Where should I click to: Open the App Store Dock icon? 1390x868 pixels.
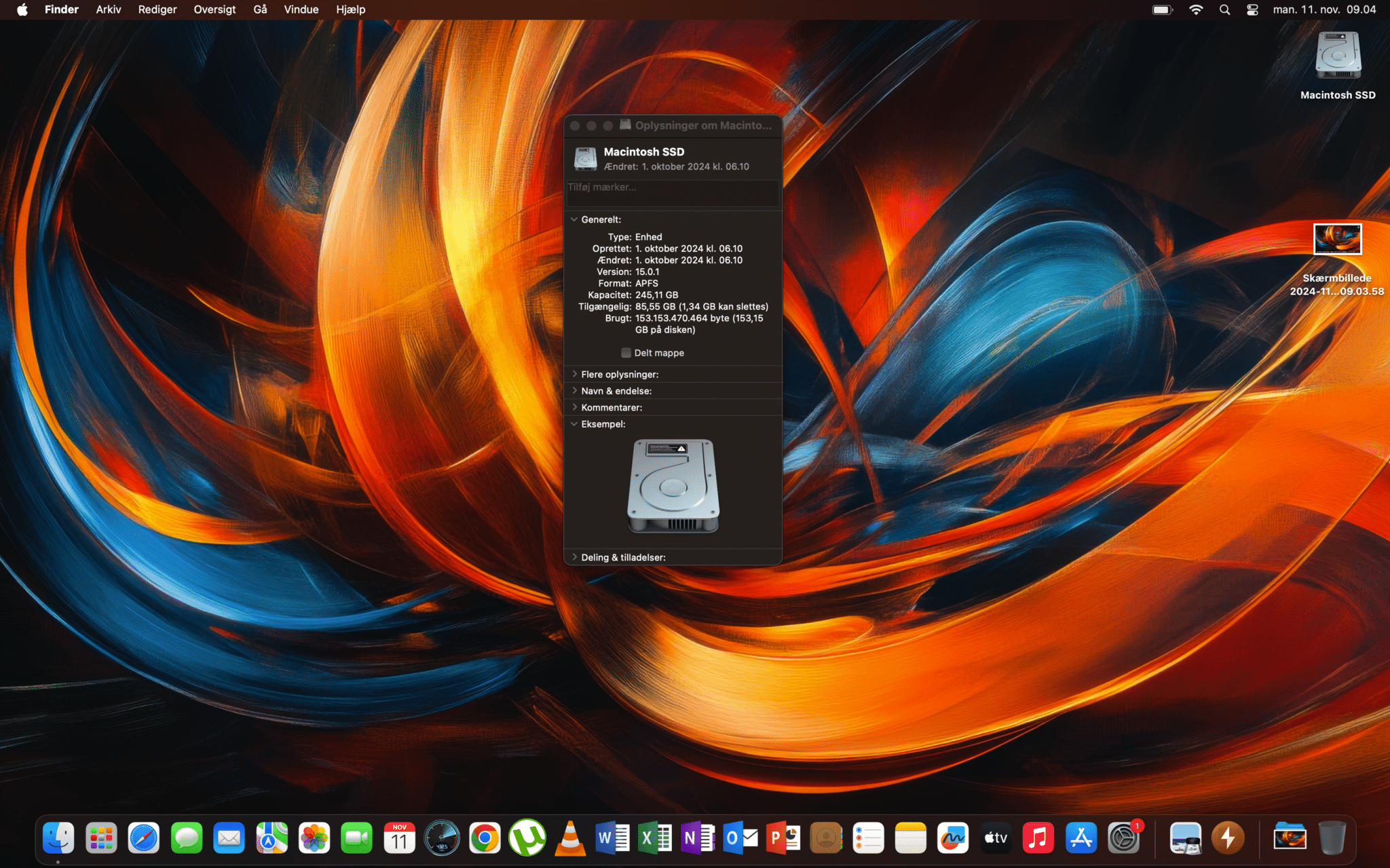coord(1081,838)
